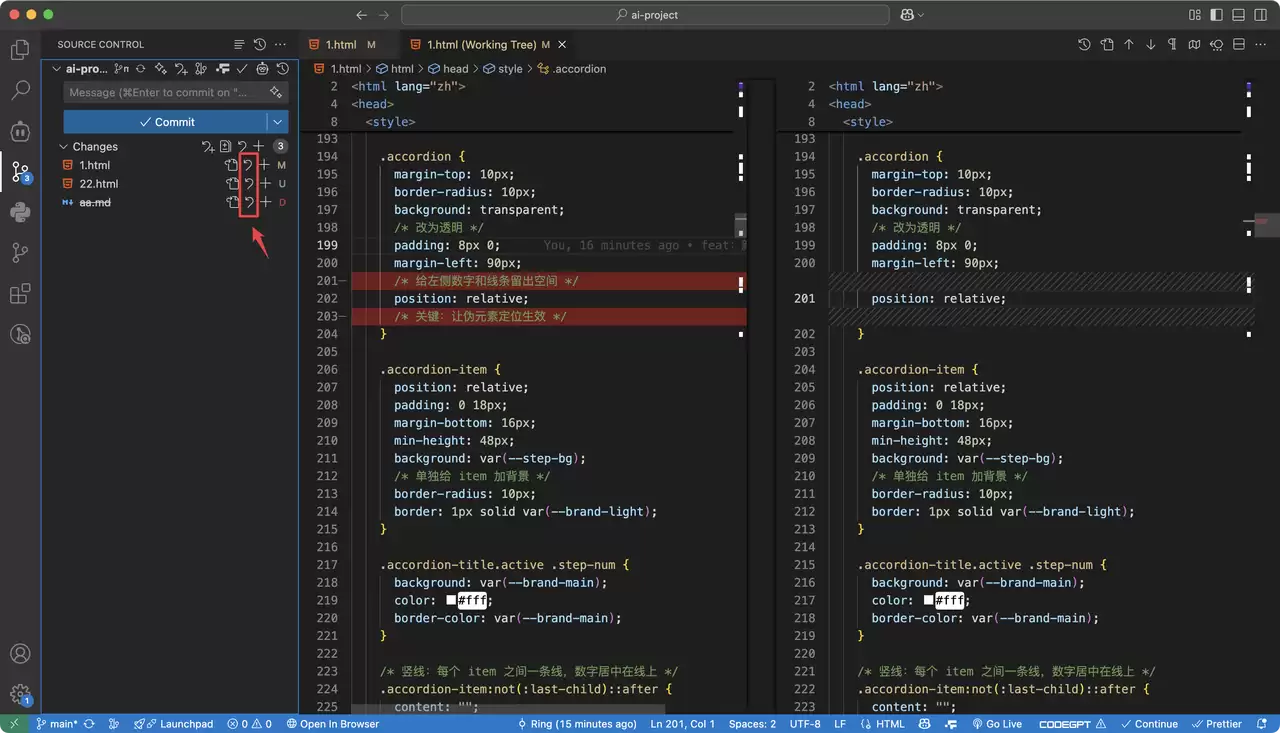Open file icon for 22.html row
The height and width of the screenshot is (733, 1280).
pos(231,184)
